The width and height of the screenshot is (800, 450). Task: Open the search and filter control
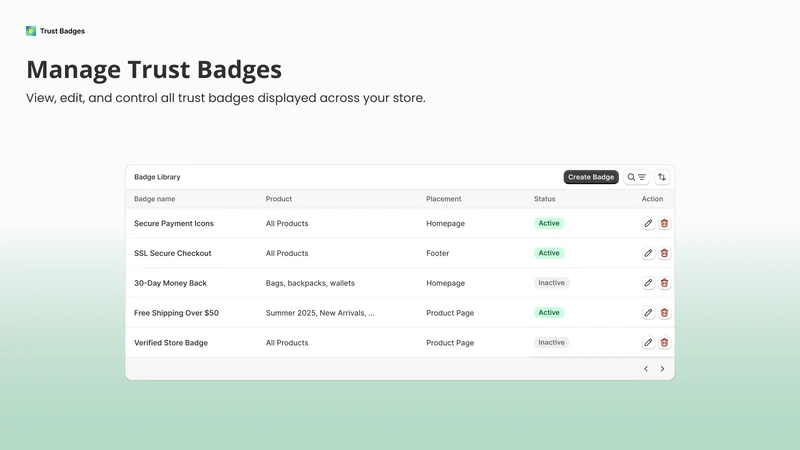pyautogui.click(x=636, y=177)
